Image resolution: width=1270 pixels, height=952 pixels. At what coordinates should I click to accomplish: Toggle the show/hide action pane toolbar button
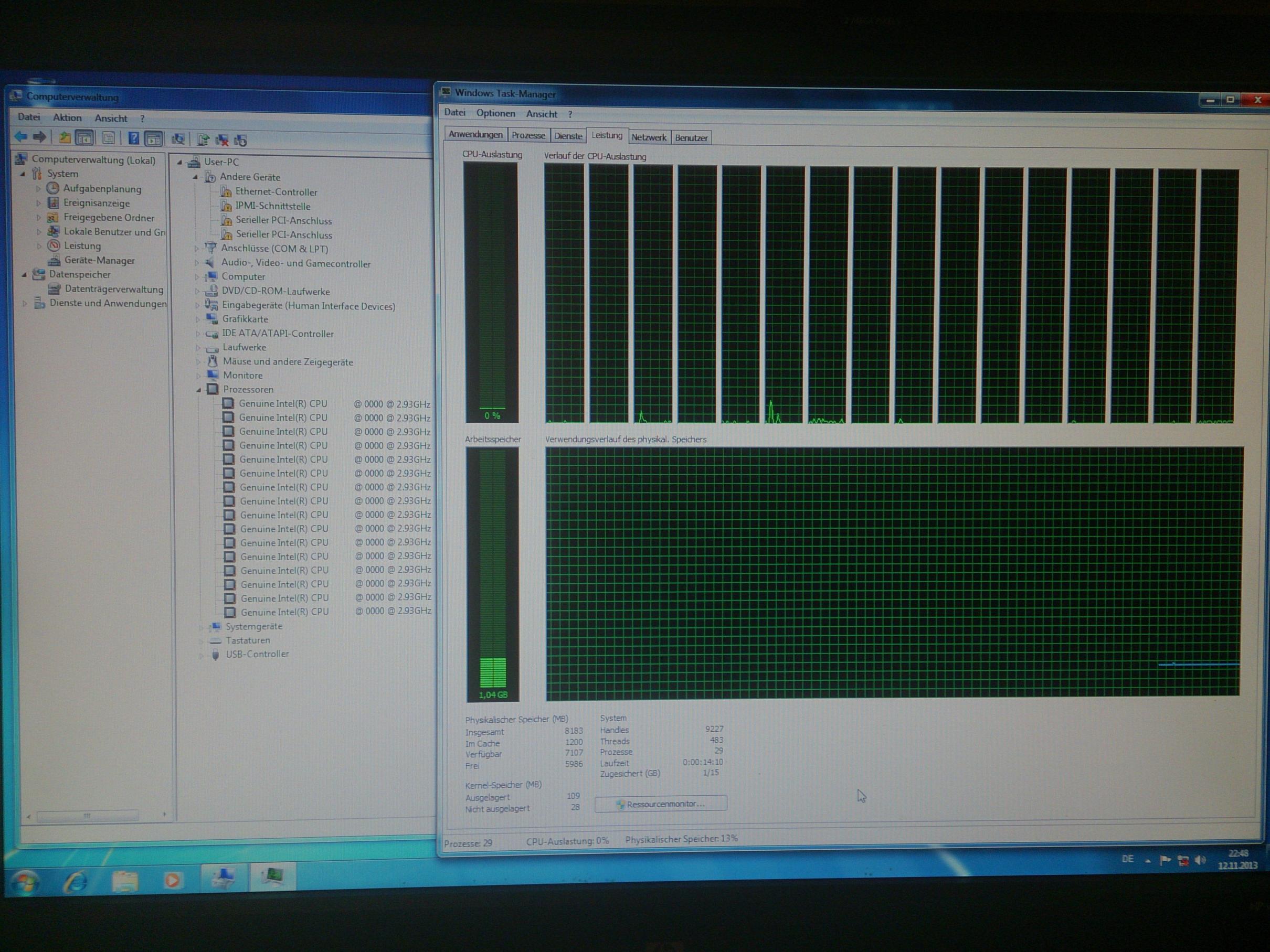(x=153, y=139)
